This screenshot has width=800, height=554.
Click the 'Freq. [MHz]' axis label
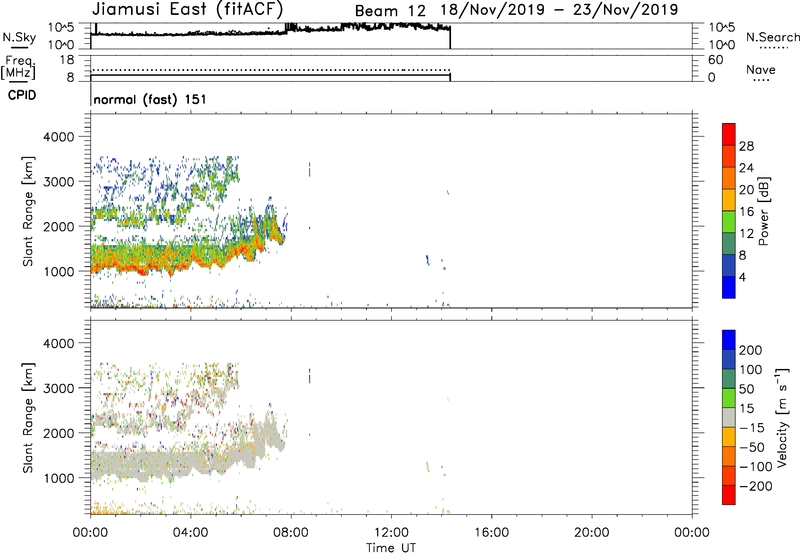pyautogui.click(x=19, y=67)
